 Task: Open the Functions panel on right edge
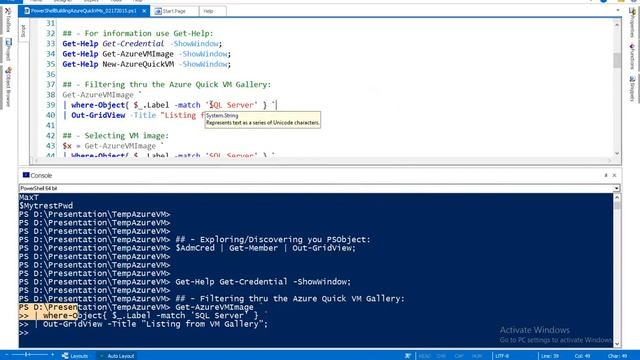click(632, 57)
